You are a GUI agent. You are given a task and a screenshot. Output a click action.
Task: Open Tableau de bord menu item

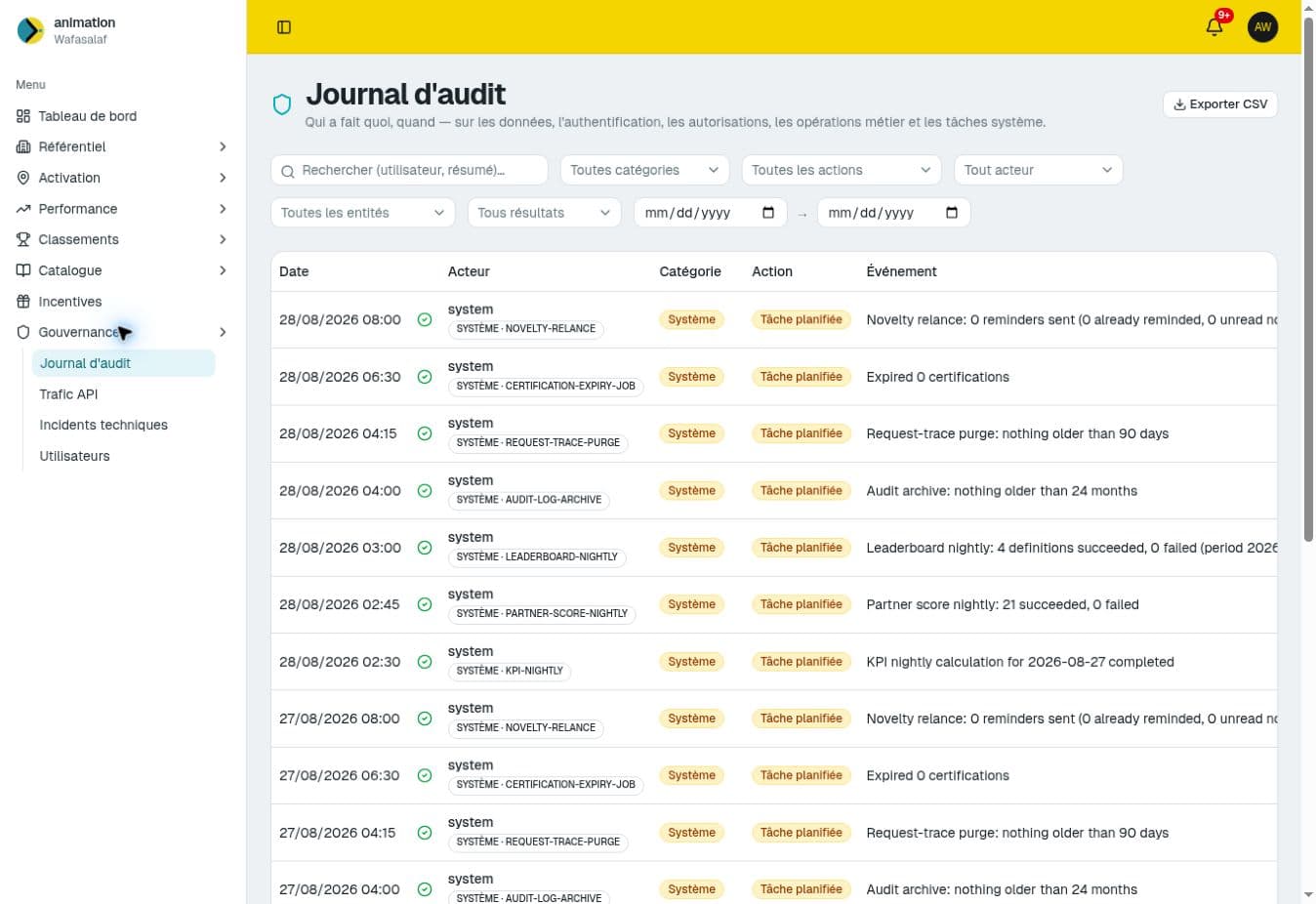click(x=123, y=116)
